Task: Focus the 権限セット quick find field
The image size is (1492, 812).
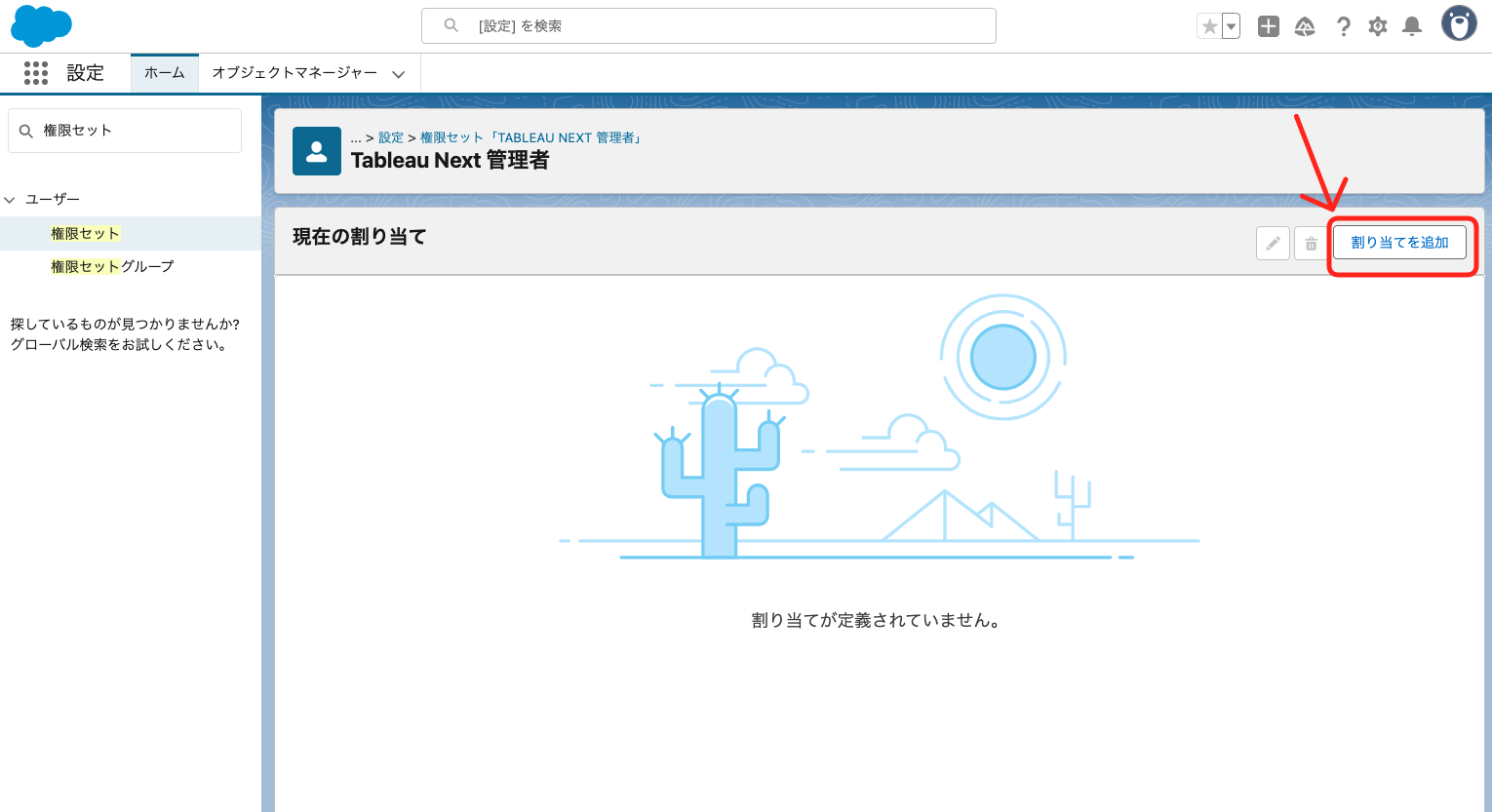Action: click(x=125, y=131)
